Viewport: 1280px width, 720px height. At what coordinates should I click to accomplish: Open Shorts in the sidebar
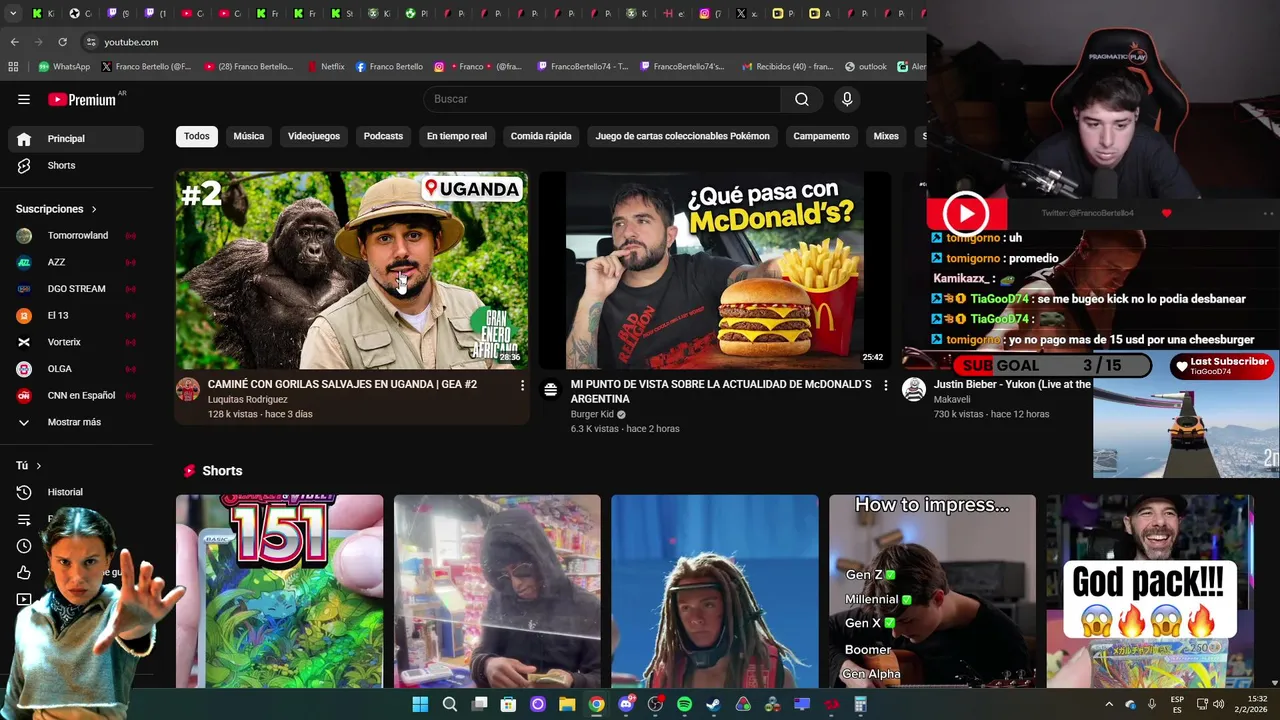[76, 165]
